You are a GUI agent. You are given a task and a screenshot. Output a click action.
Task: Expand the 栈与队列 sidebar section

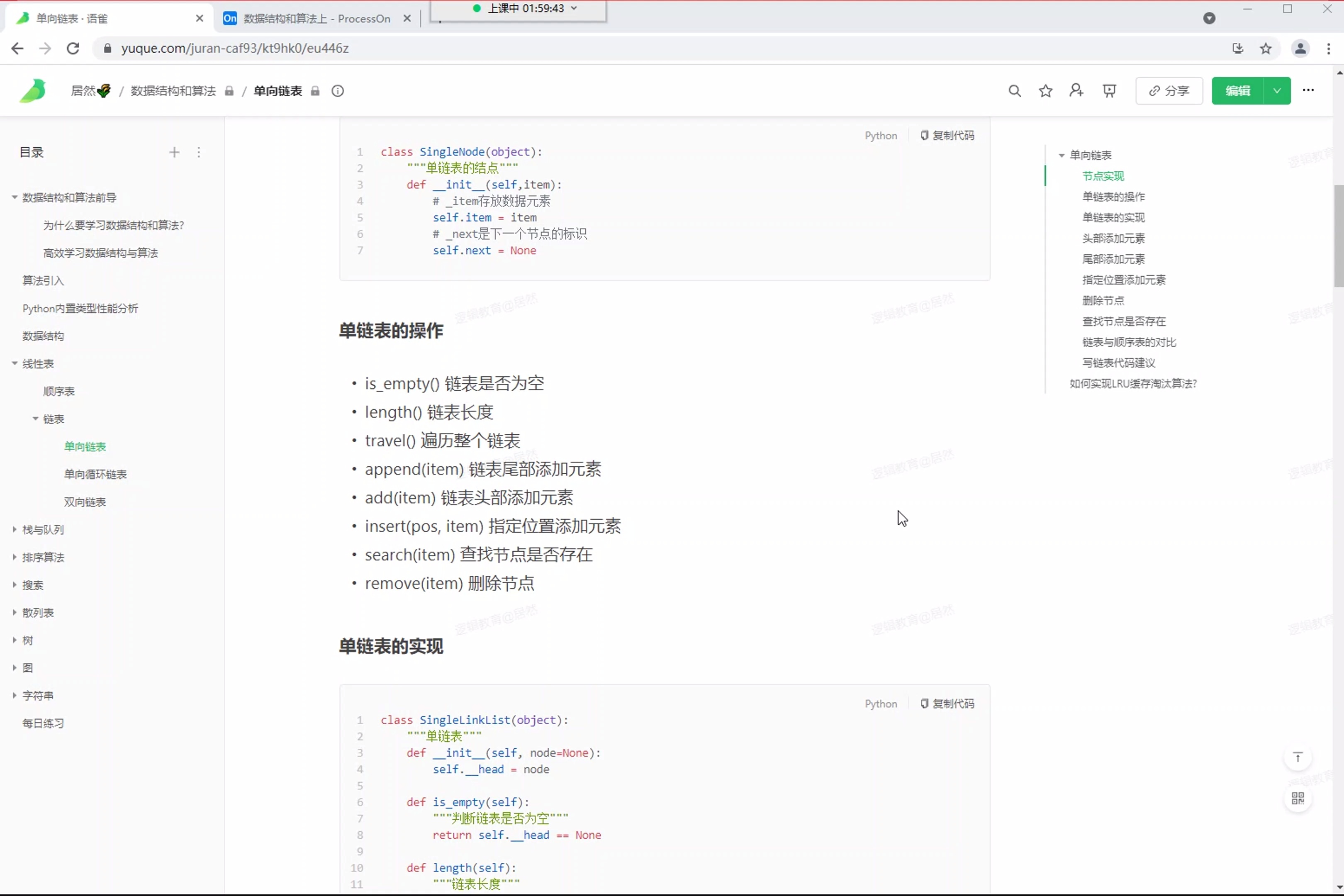(x=15, y=530)
